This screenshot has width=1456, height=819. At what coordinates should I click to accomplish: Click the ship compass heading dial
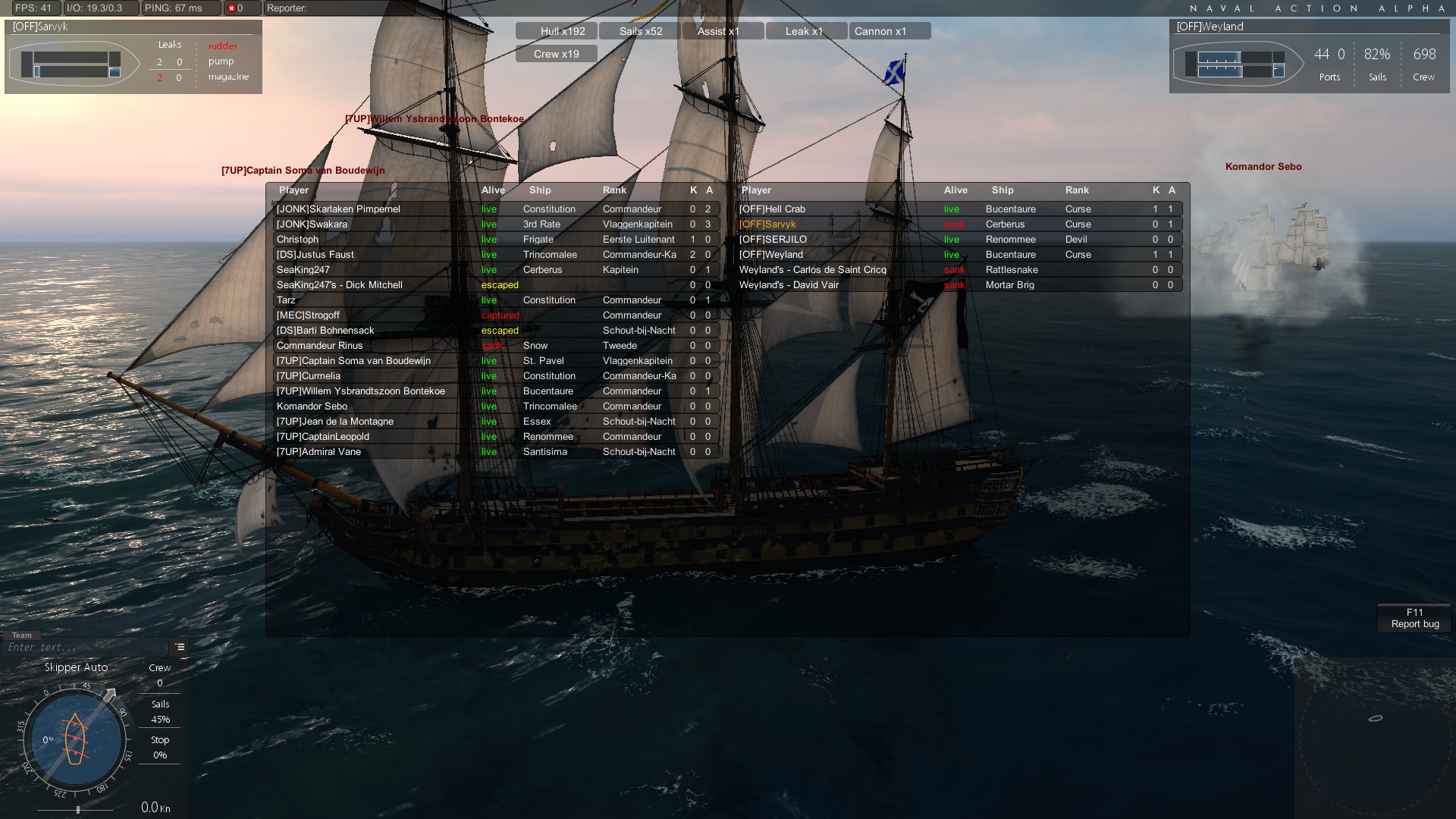coord(74,739)
